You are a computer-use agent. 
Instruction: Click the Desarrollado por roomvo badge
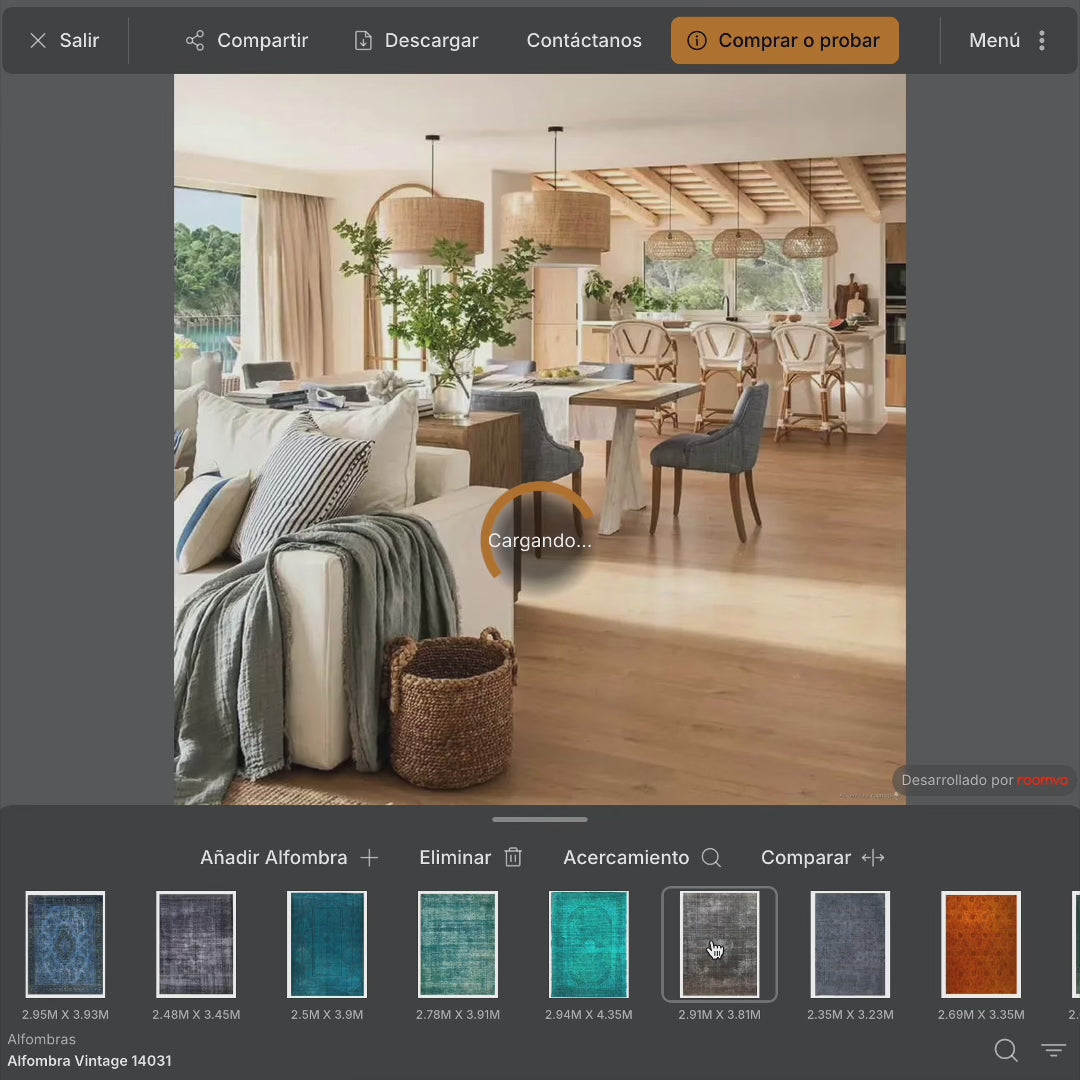pyautogui.click(x=984, y=780)
